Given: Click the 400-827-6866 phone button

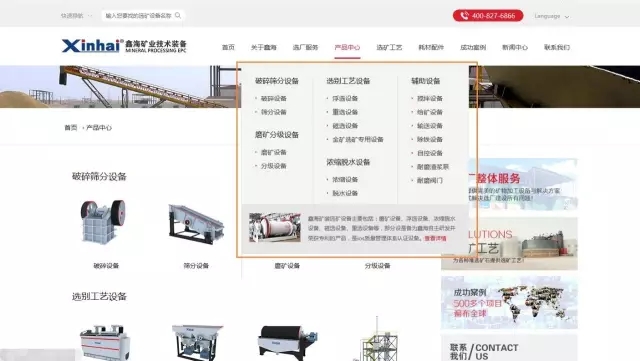Looking at the screenshot, I should (x=488, y=16).
